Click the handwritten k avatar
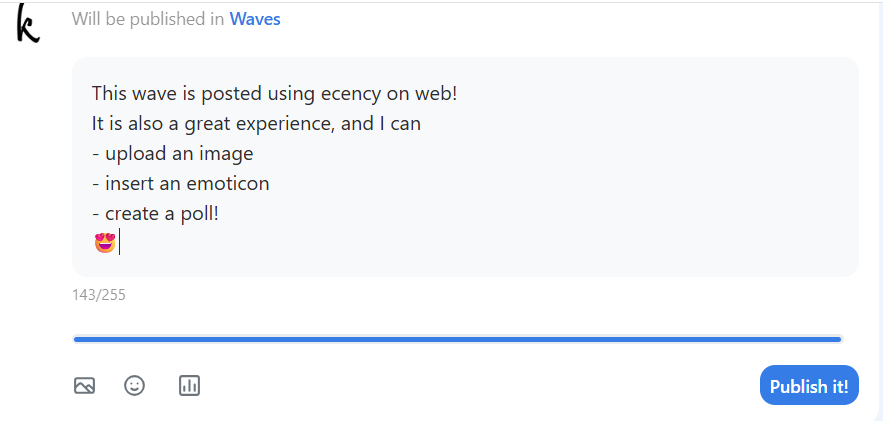883x421 pixels. click(28, 23)
